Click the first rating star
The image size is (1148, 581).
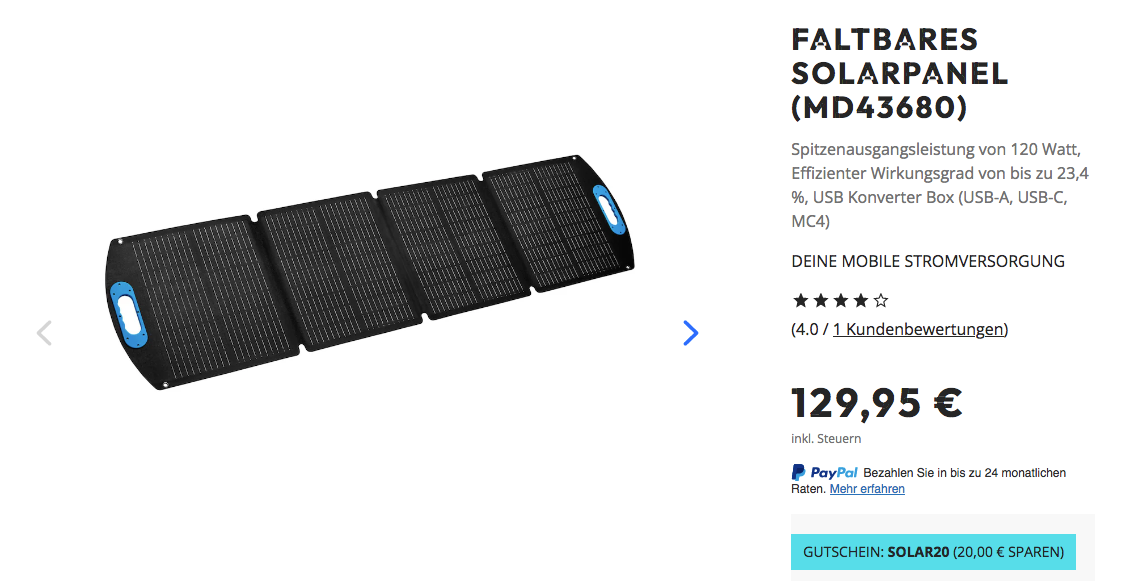point(800,300)
